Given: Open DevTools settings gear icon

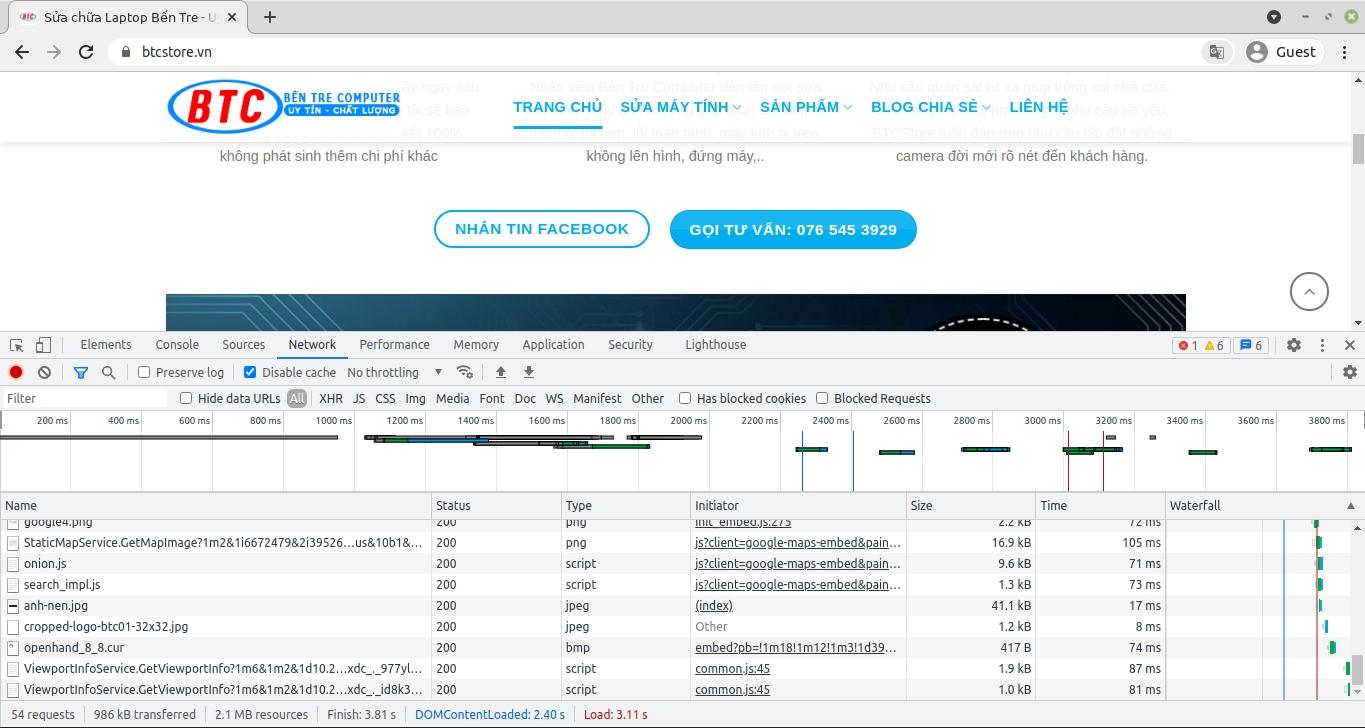Looking at the screenshot, I should coord(1294,345).
